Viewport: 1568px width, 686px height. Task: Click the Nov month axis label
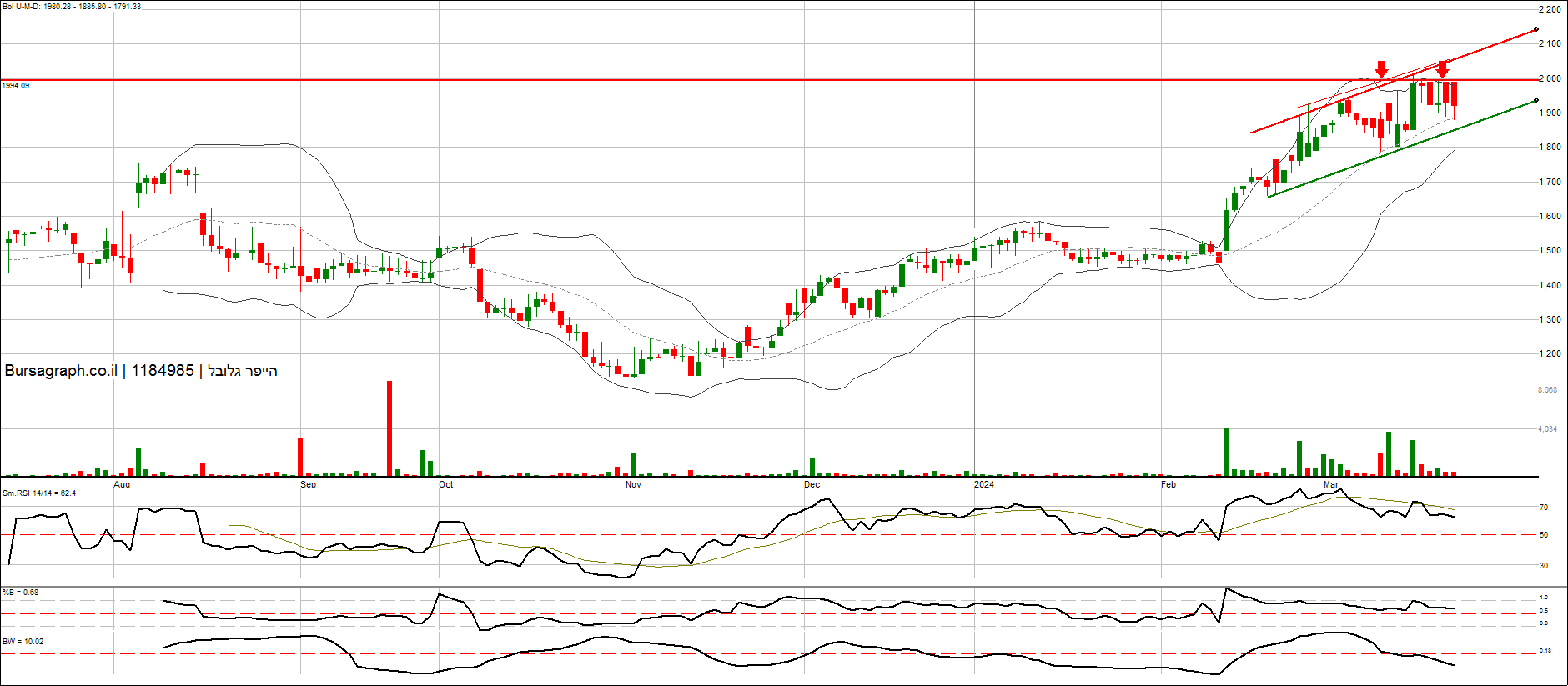[633, 484]
